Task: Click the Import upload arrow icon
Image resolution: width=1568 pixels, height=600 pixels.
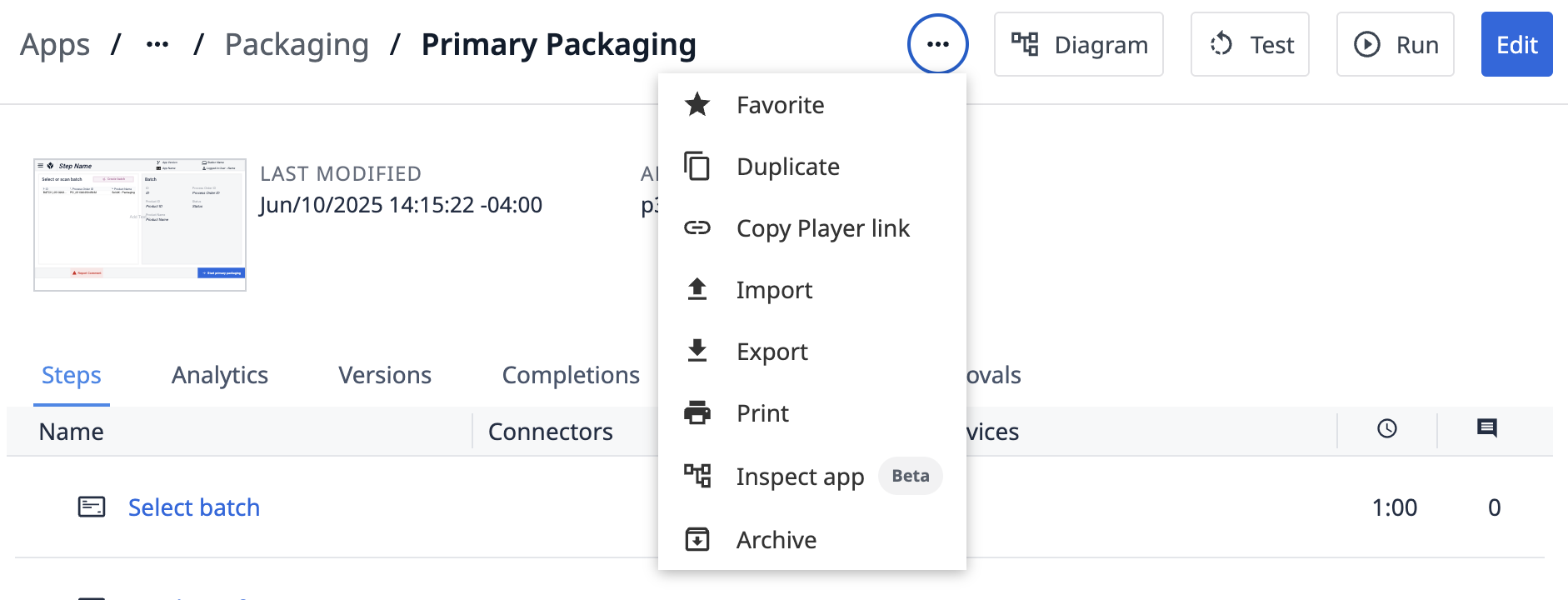Action: coord(697,289)
